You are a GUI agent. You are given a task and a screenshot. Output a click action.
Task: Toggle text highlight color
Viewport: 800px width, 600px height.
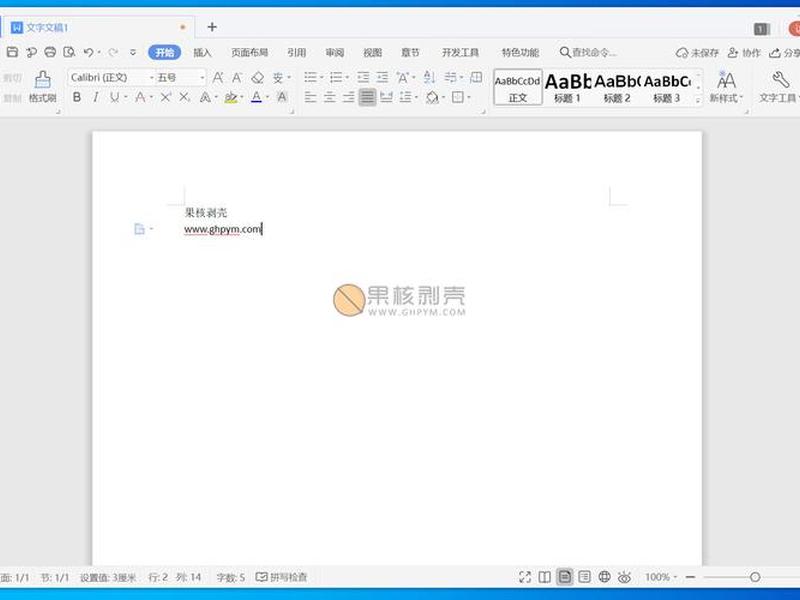tap(231, 97)
